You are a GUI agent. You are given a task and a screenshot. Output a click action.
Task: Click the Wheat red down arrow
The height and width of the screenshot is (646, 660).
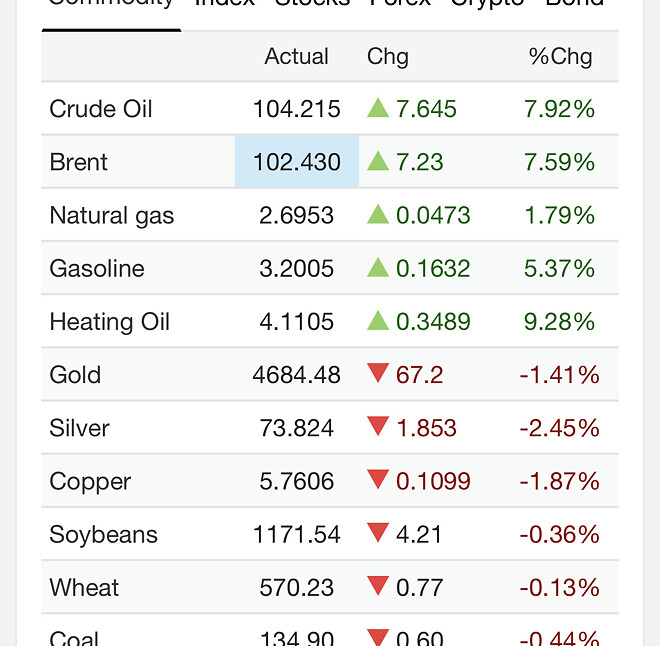(x=377, y=586)
